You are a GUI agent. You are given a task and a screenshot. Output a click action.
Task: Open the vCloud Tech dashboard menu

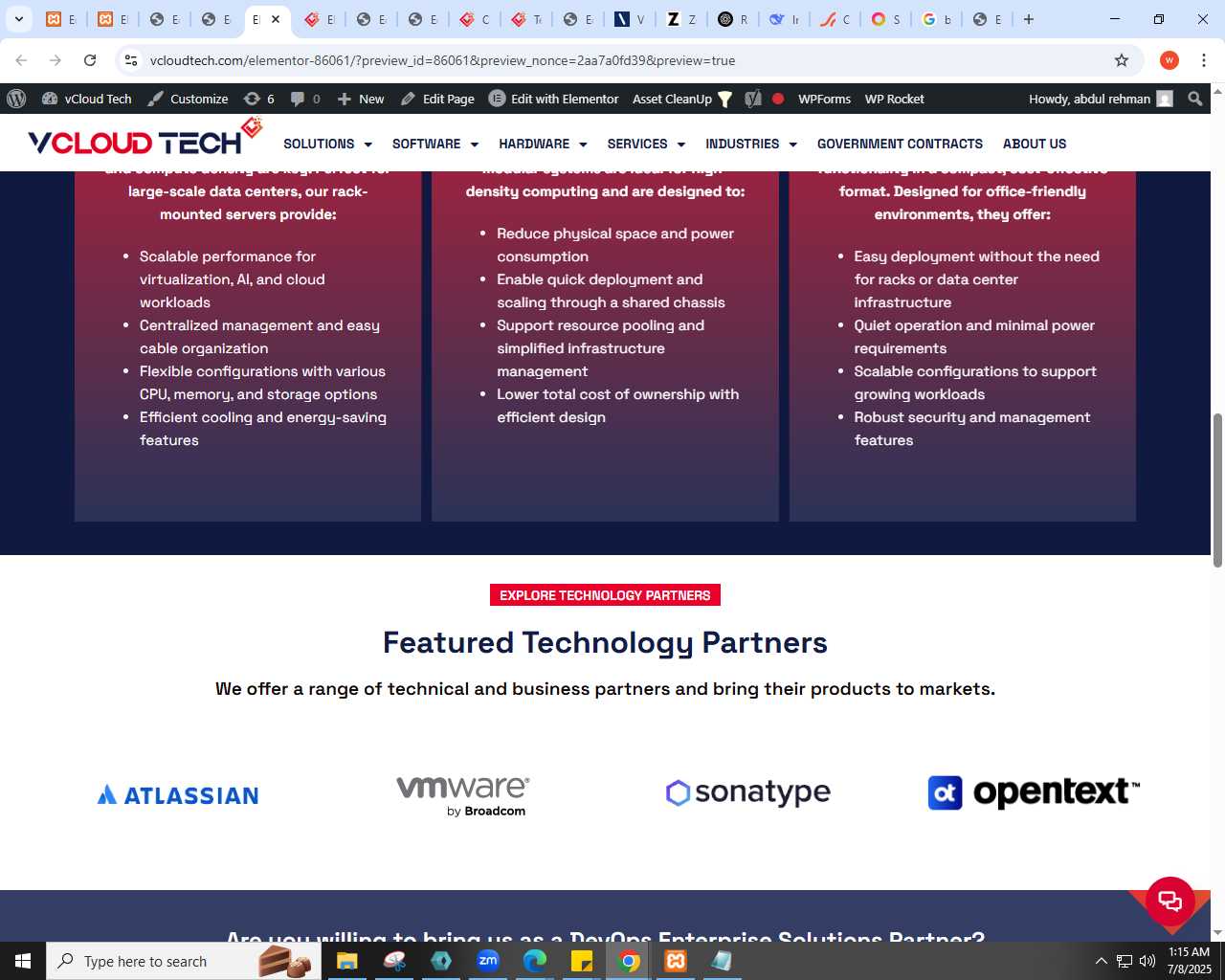(86, 99)
